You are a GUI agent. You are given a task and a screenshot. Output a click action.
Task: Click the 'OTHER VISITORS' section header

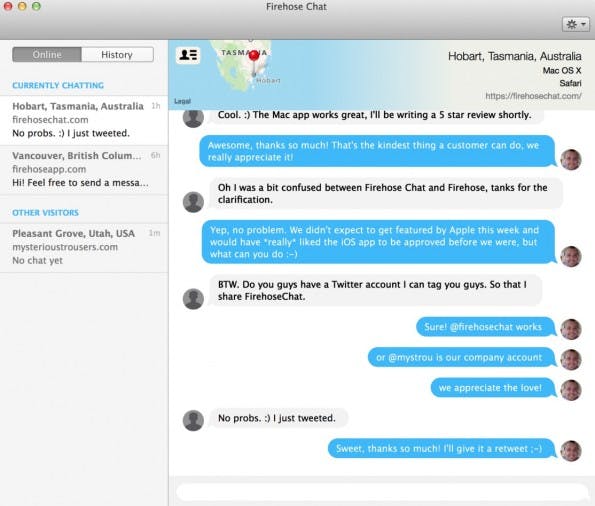coord(46,213)
